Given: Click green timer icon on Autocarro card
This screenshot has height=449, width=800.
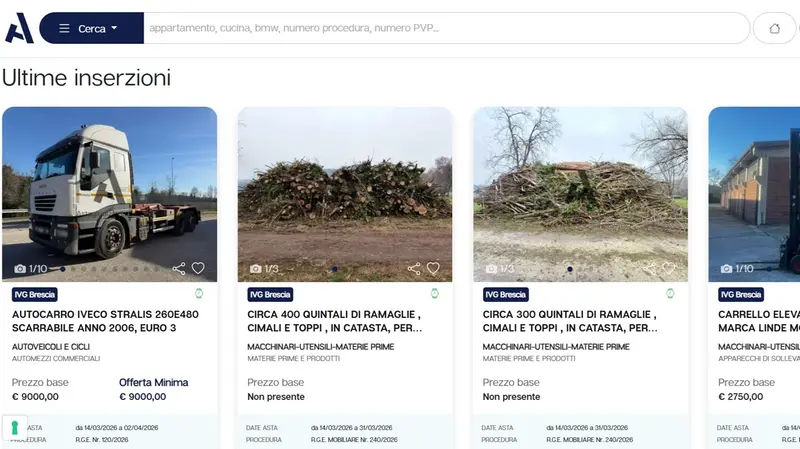Looking at the screenshot, I should (199, 293).
